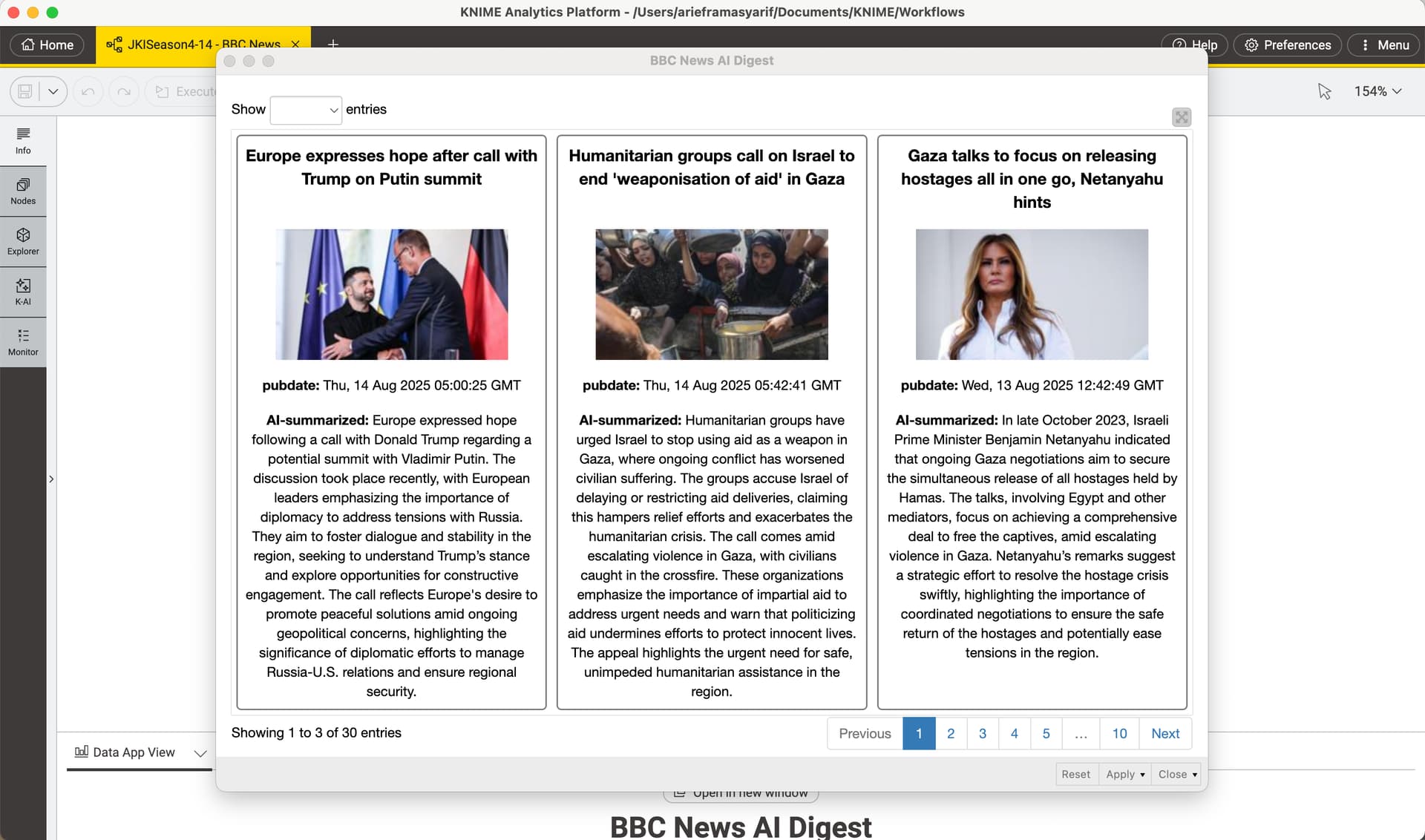Click Next in the pagination
This screenshot has width=1425, height=840.
(x=1164, y=733)
